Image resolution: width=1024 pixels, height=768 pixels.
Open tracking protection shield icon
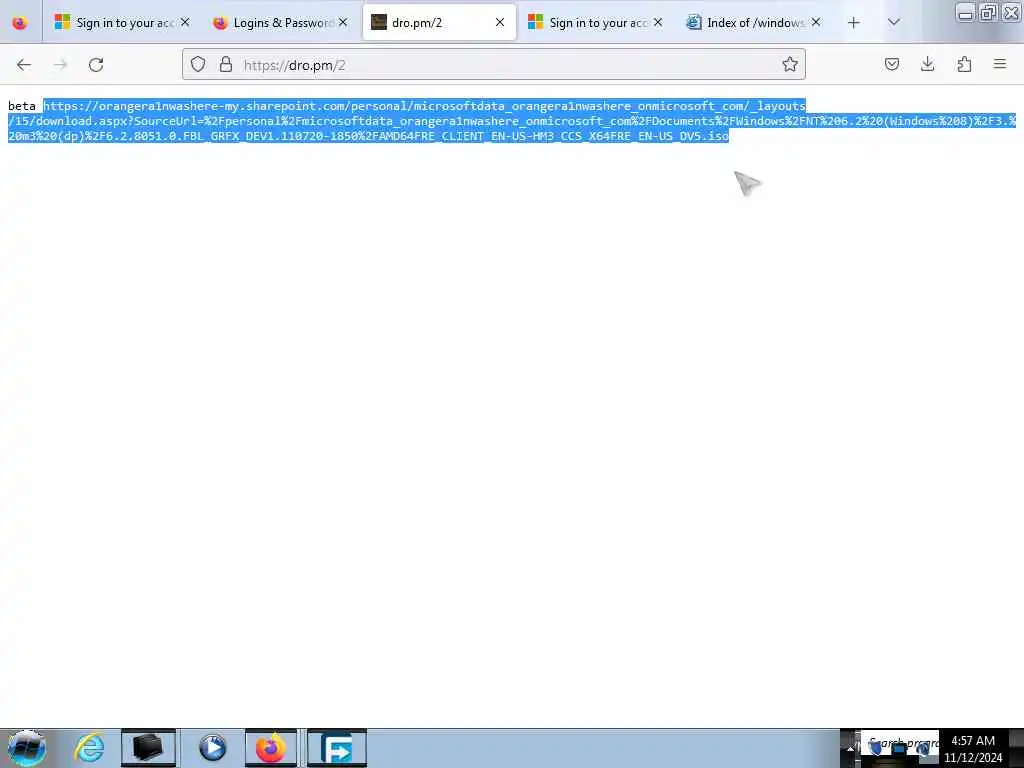(x=198, y=64)
